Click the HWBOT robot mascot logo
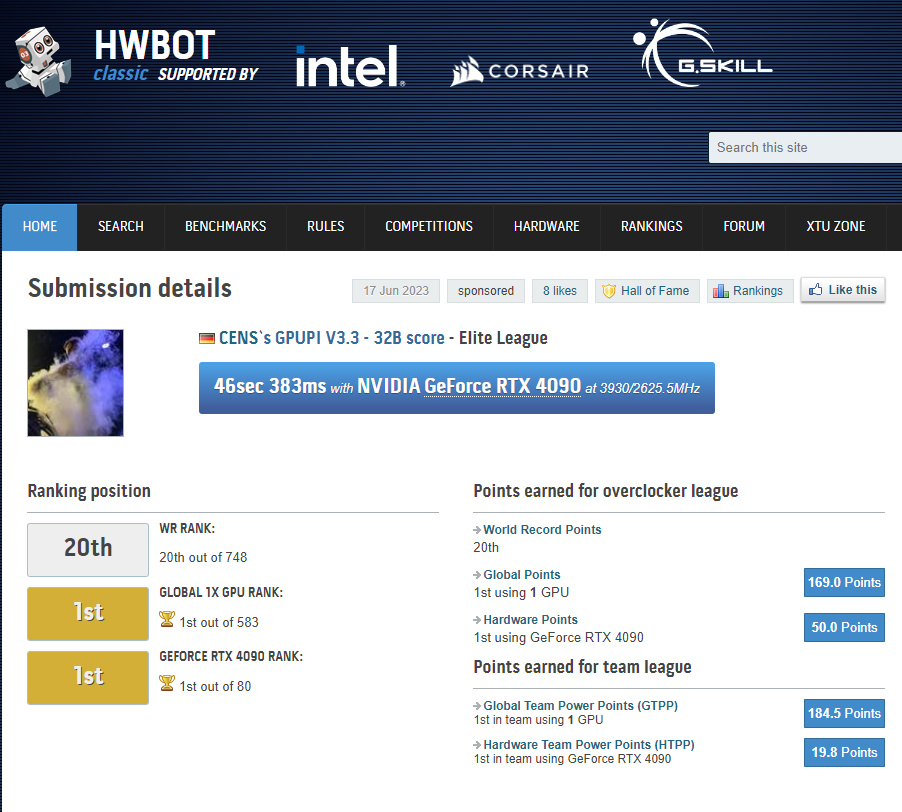Screen dimensions: 902x812 39,61
